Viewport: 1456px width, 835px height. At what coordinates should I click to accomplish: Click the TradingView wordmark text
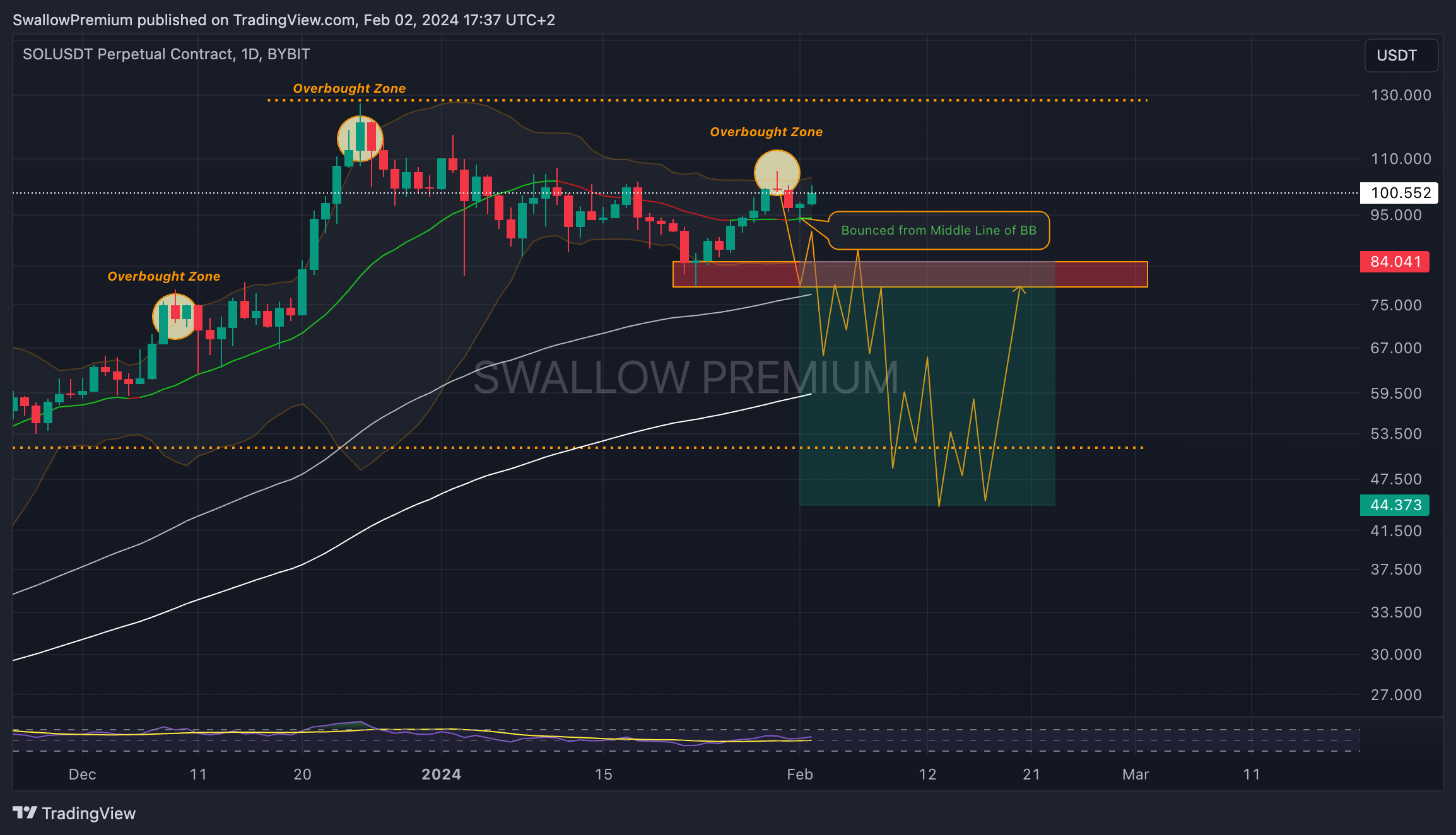89,814
